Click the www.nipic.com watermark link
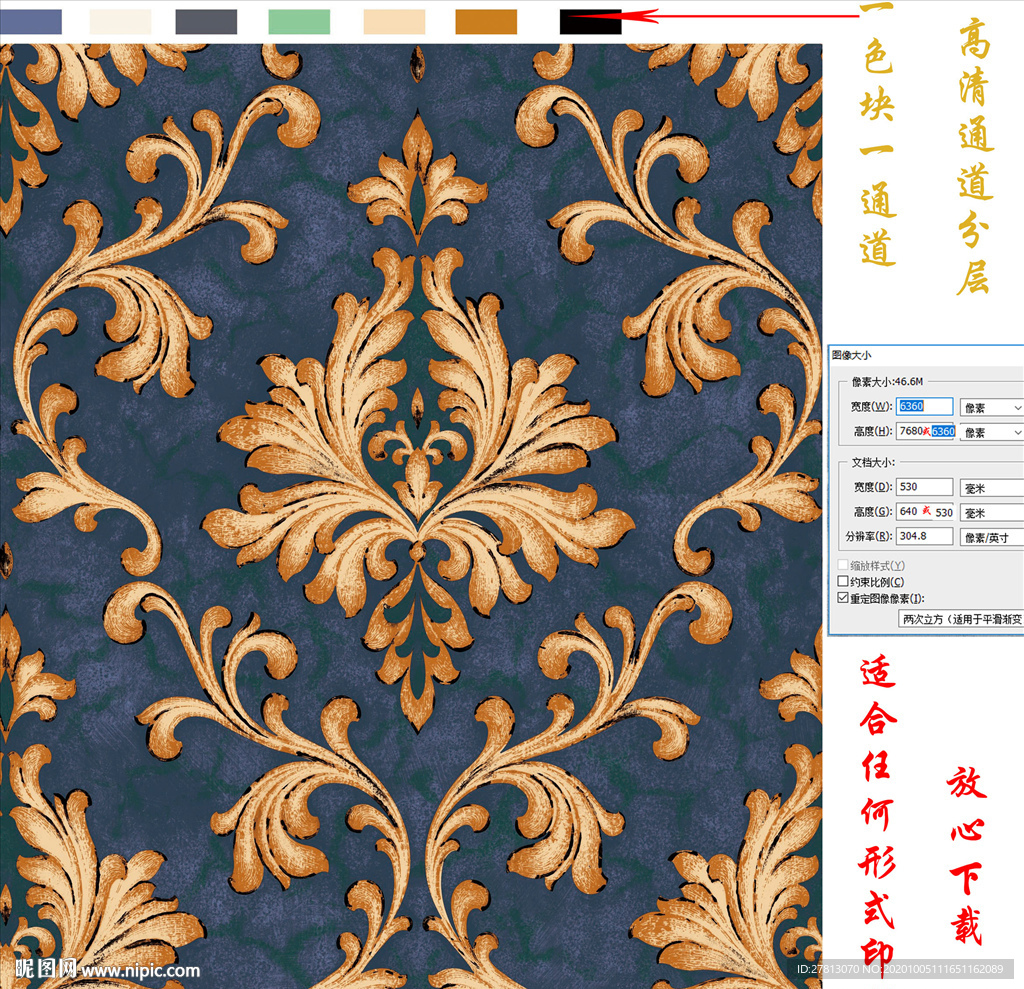Screen dimensions: 1024x989 [x=140, y=970]
